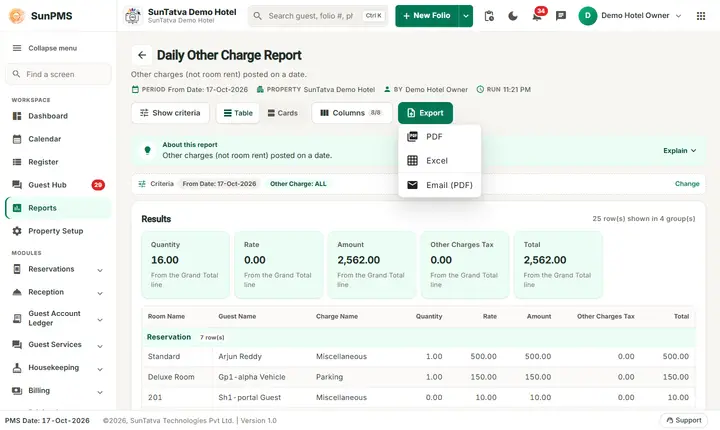This screenshot has width=720, height=430.
Task: Click the Dashboard sidebar icon
Action: [x=17, y=116]
